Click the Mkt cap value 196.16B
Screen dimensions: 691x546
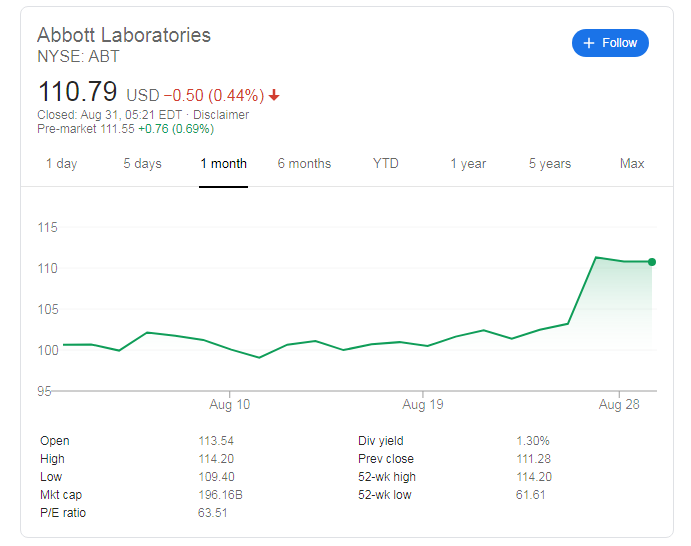click(220, 495)
